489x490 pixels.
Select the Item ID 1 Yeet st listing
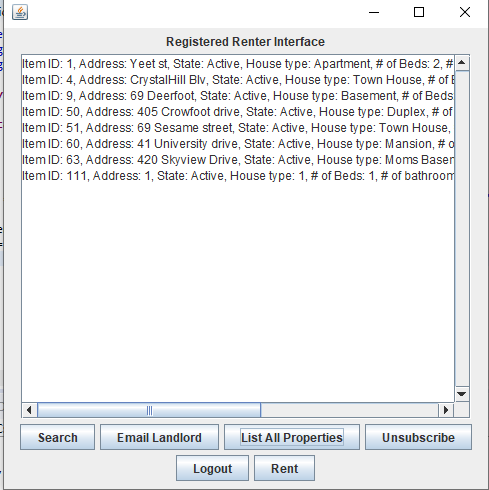238,64
